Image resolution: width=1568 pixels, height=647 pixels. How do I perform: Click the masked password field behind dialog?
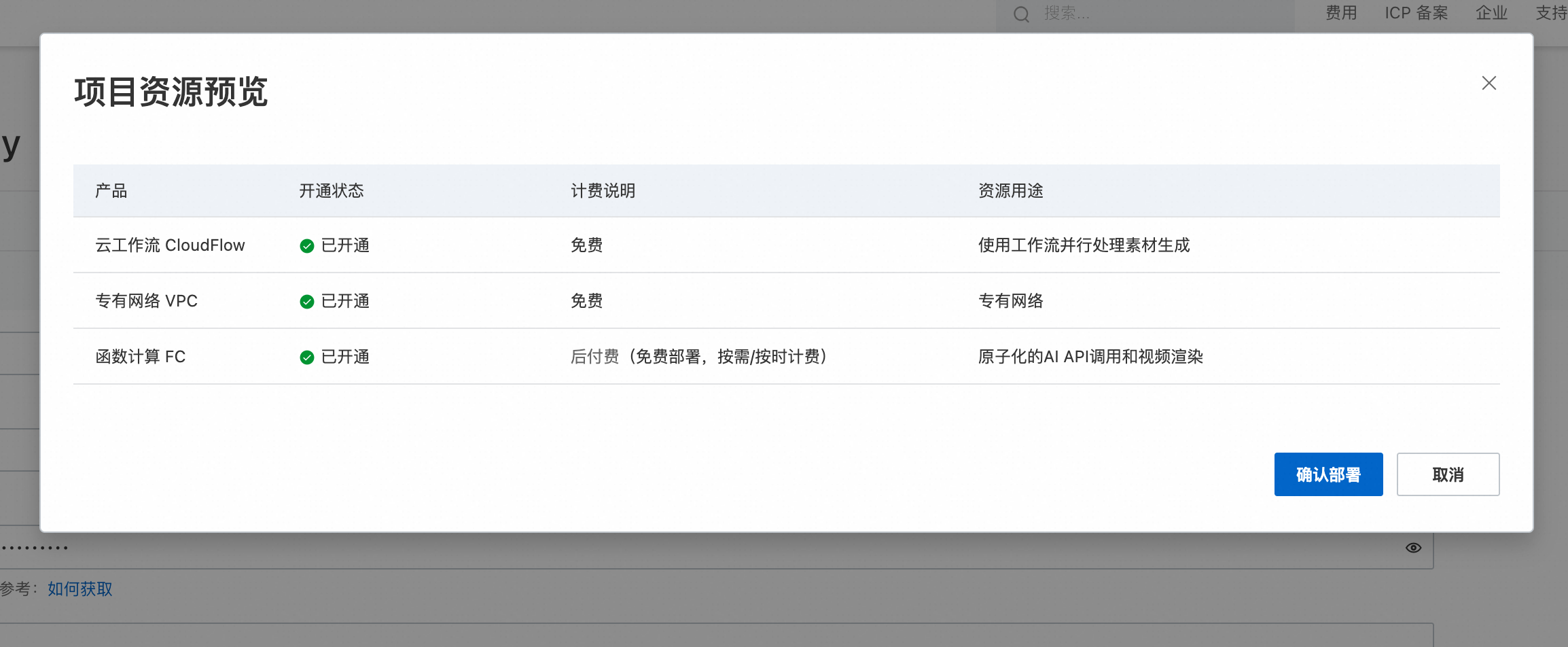tap(717, 548)
